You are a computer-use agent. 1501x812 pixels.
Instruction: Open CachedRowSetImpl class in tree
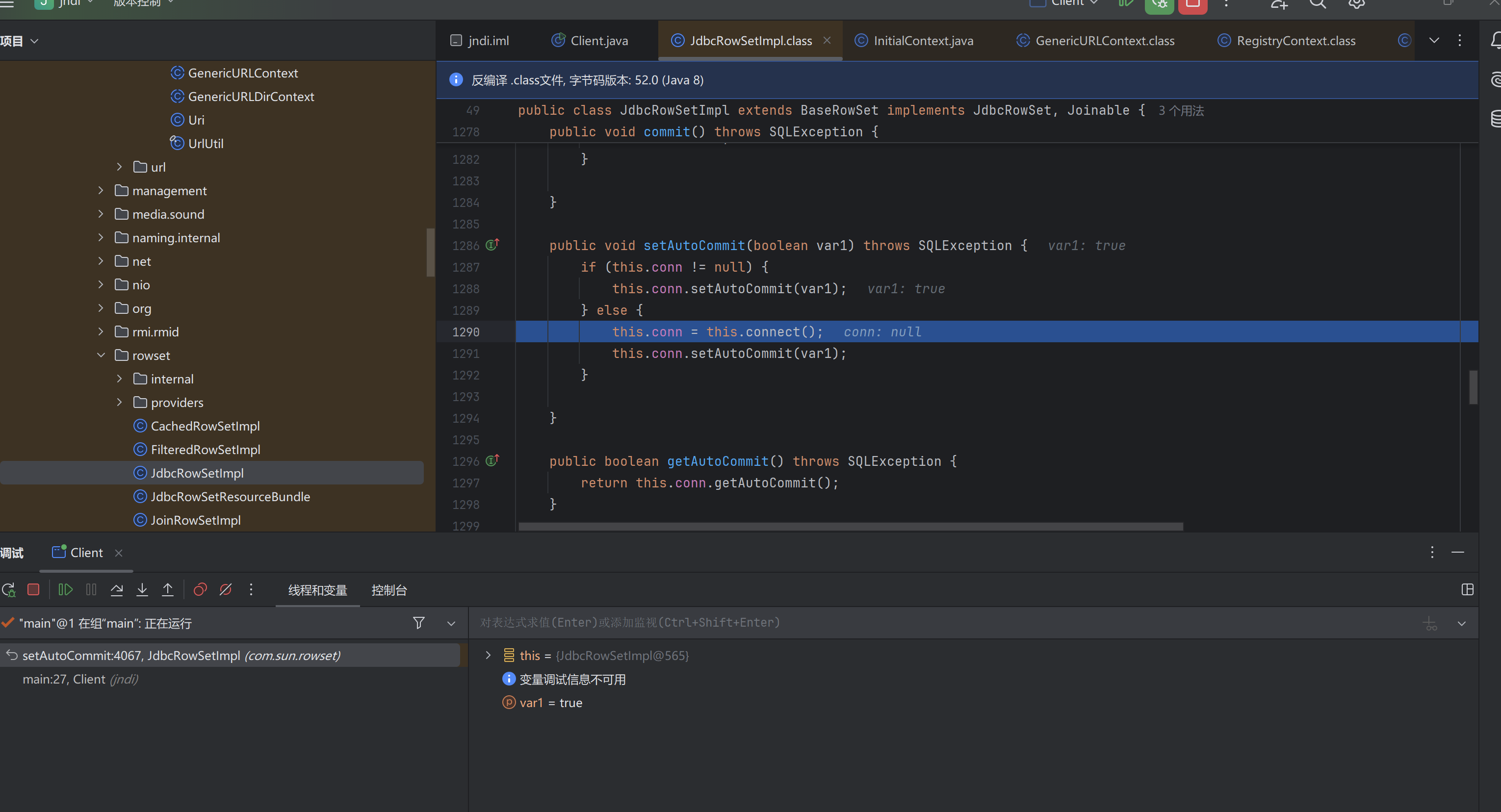205,426
